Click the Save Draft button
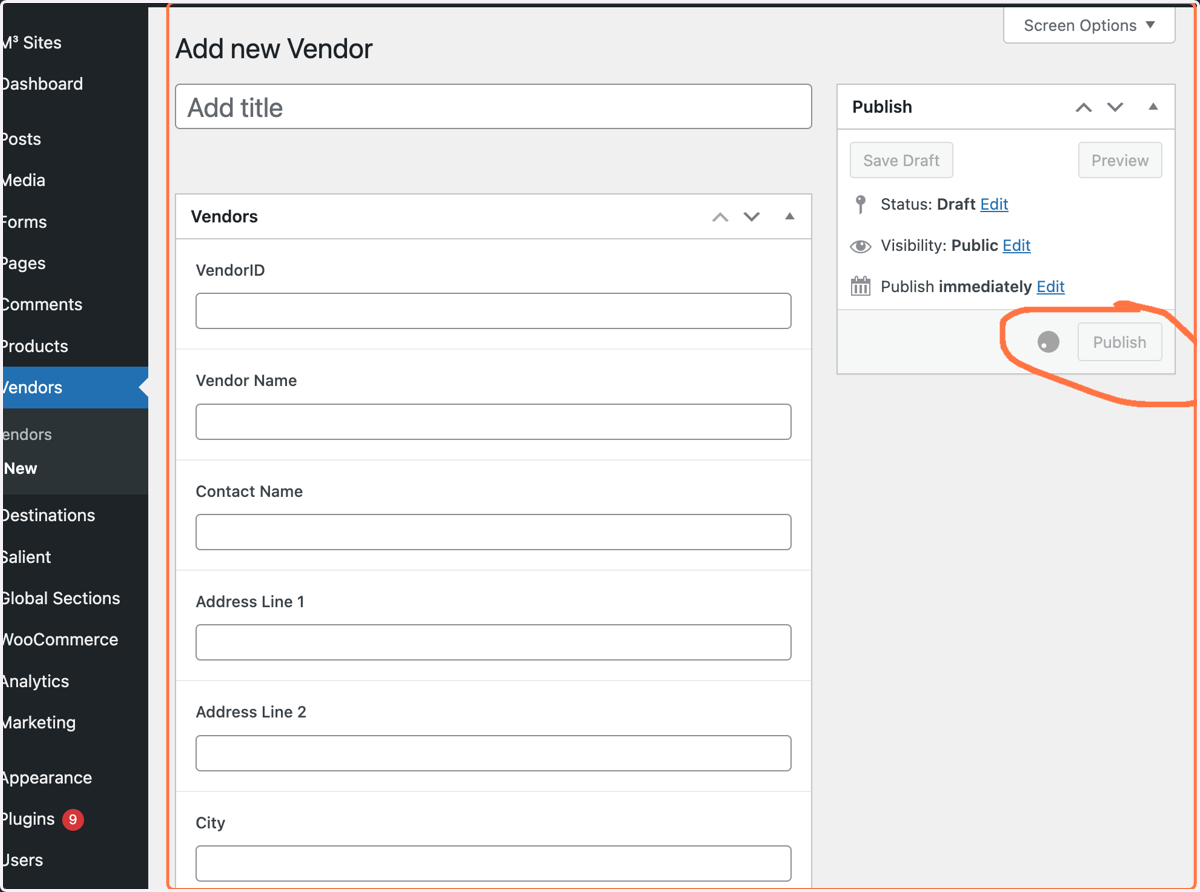The image size is (1200, 892). [x=901, y=160]
